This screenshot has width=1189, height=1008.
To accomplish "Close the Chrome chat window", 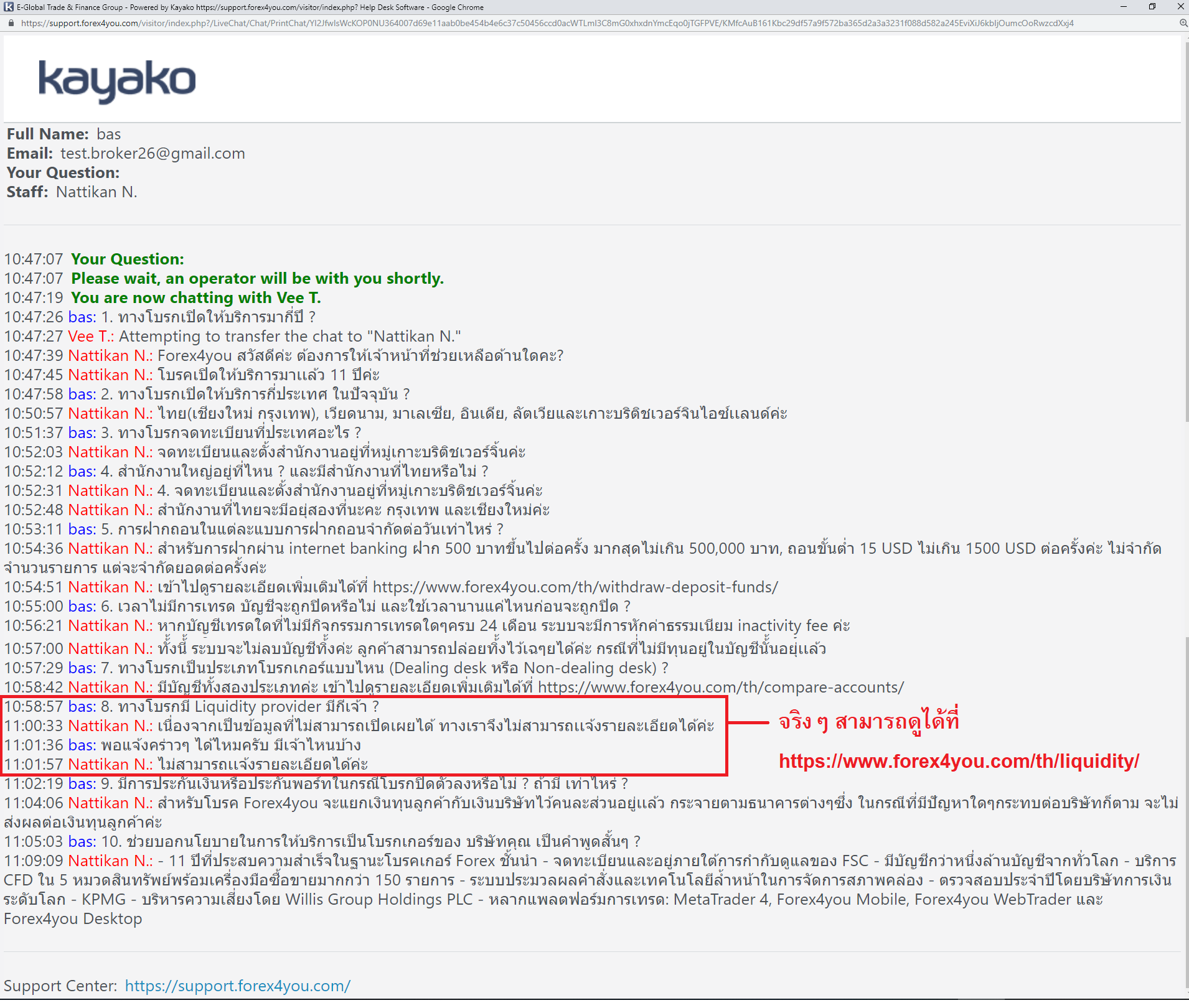I will pyautogui.click(x=1180, y=7).
